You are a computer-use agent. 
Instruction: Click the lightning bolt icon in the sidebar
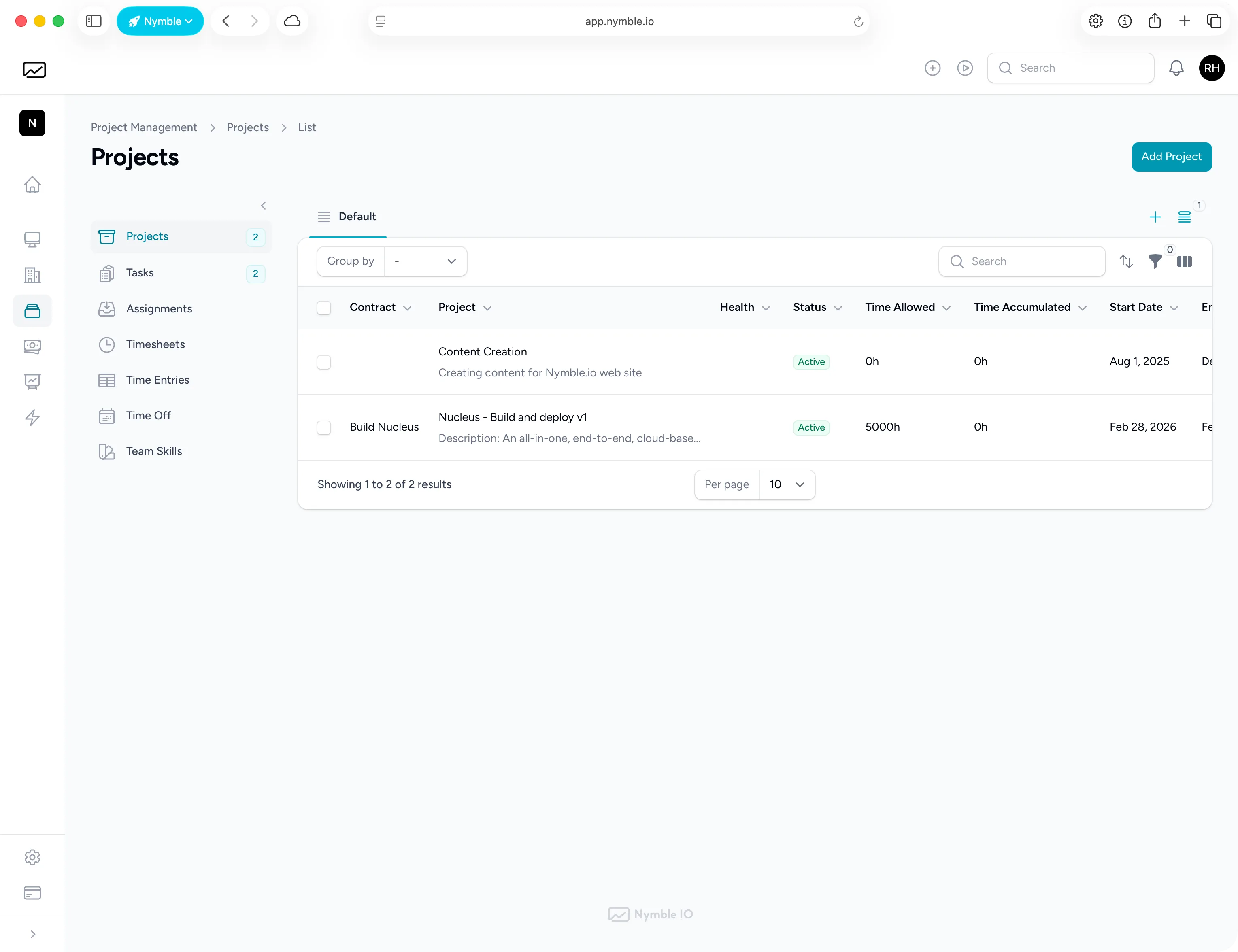click(32, 418)
